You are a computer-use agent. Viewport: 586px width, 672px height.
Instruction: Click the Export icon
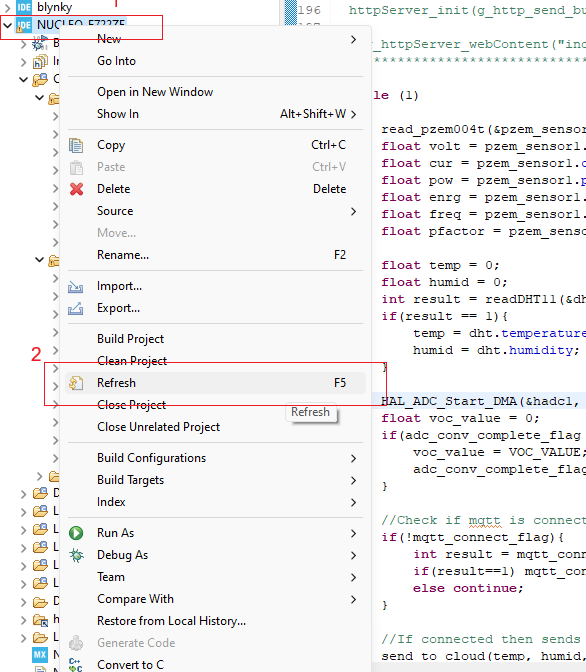(x=75, y=308)
